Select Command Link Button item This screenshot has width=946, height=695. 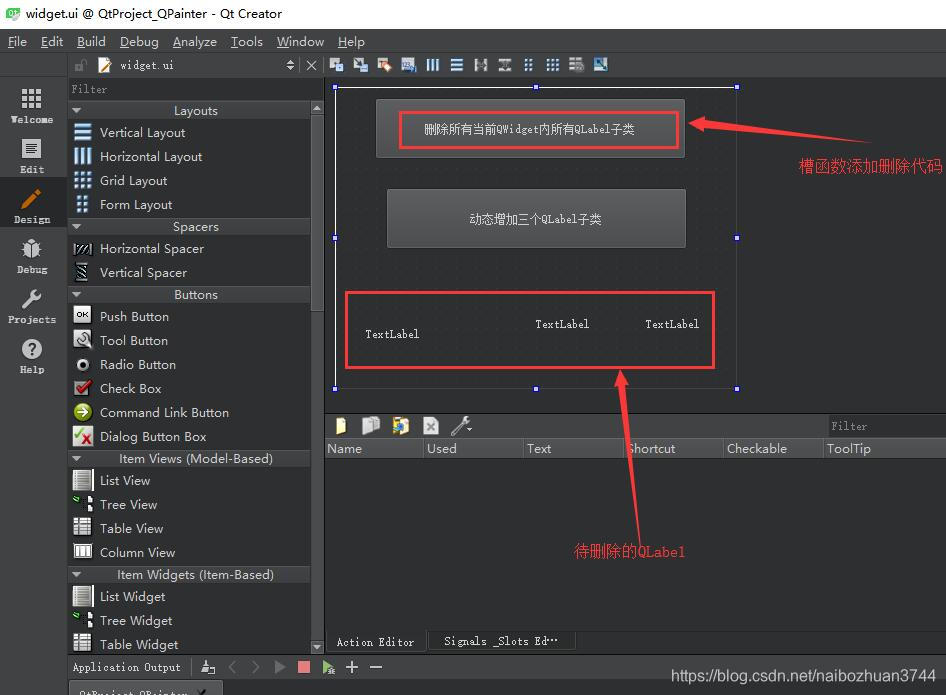[164, 413]
